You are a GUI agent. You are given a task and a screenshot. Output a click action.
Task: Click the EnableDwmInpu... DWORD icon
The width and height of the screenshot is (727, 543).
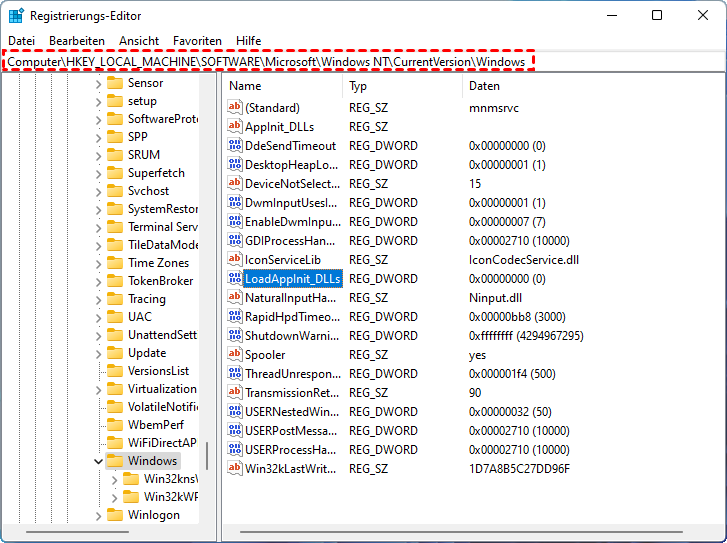(235, 222)
